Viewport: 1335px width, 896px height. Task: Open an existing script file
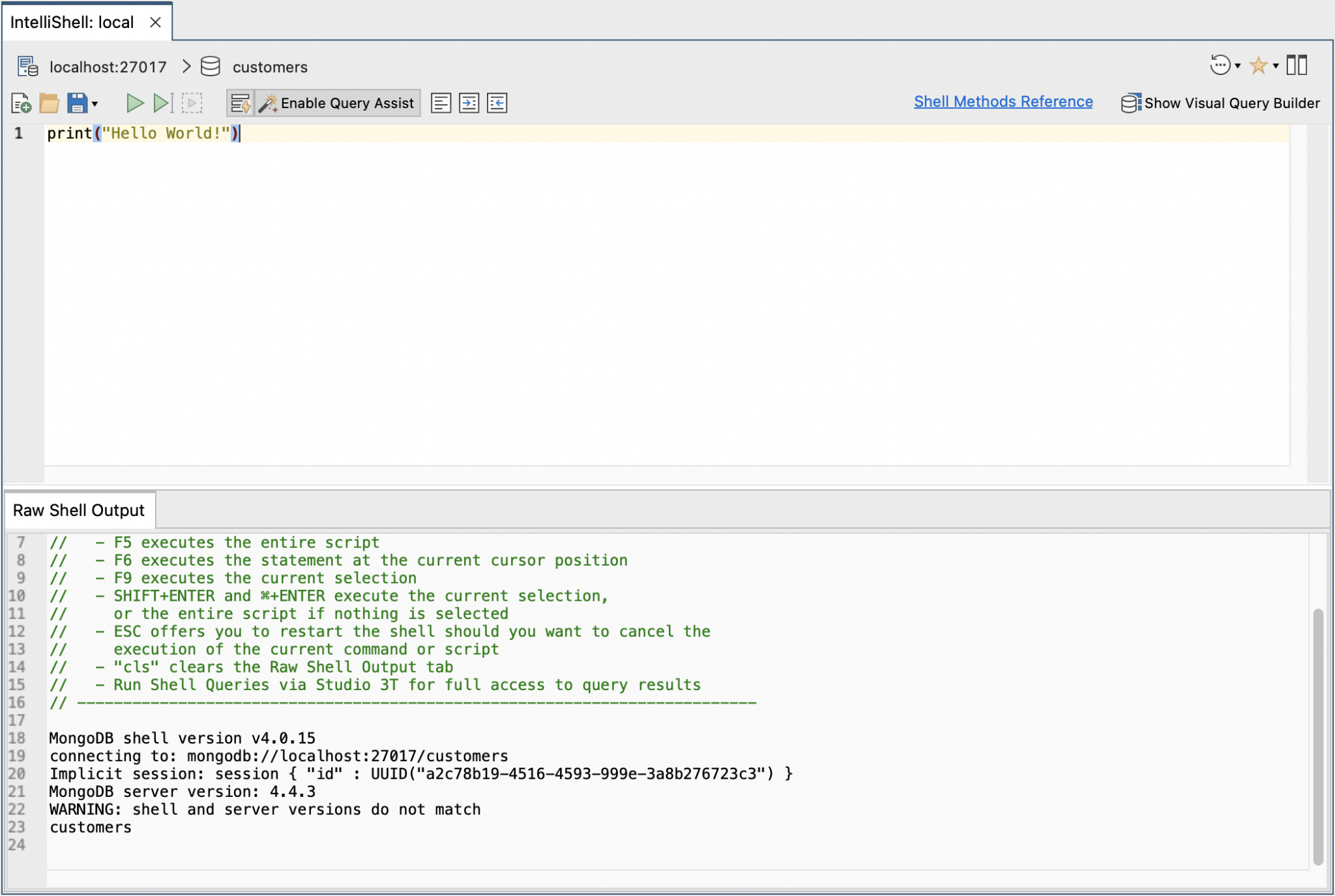pyautogui.click(x=48, y=103)
